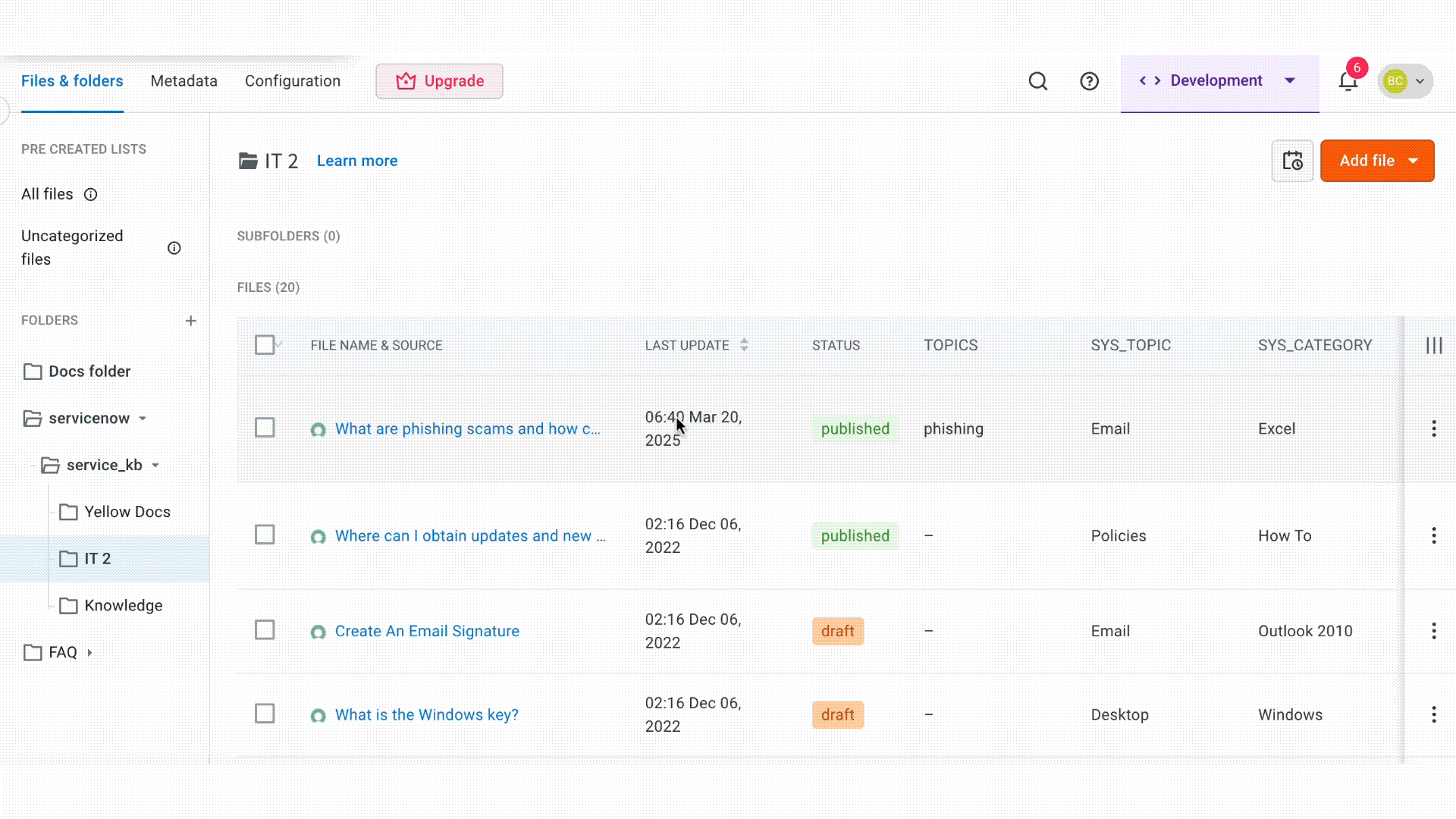
Task: Open column settings bars icon
Action: pos(1433,346)
